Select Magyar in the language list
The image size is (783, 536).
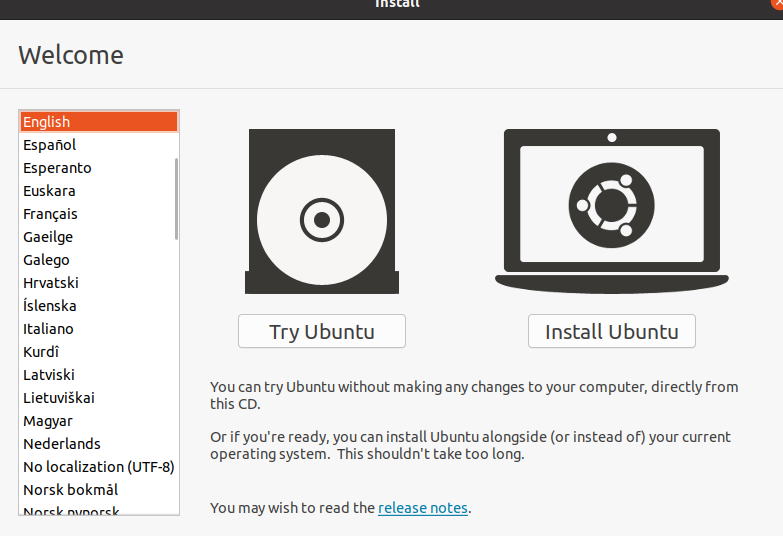pyautogui.click(x=48, y=421)
